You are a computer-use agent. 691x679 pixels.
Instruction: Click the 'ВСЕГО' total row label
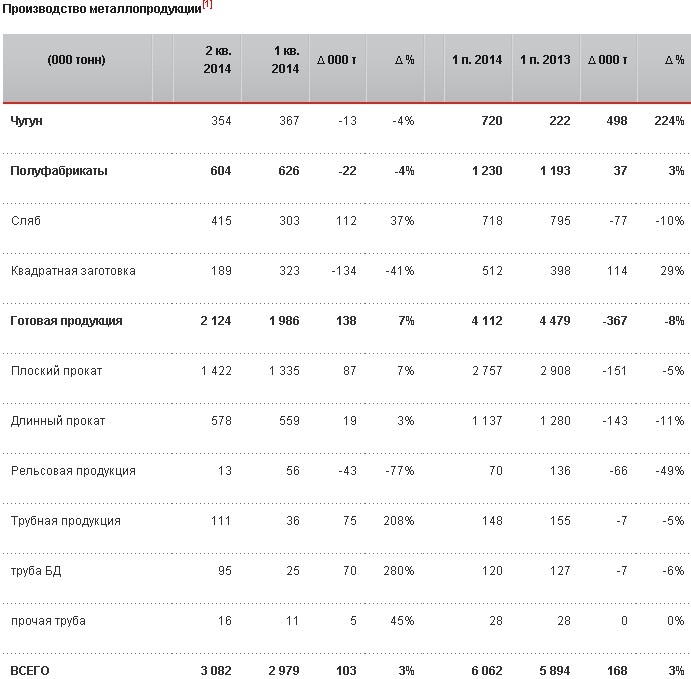coord(30,671)
